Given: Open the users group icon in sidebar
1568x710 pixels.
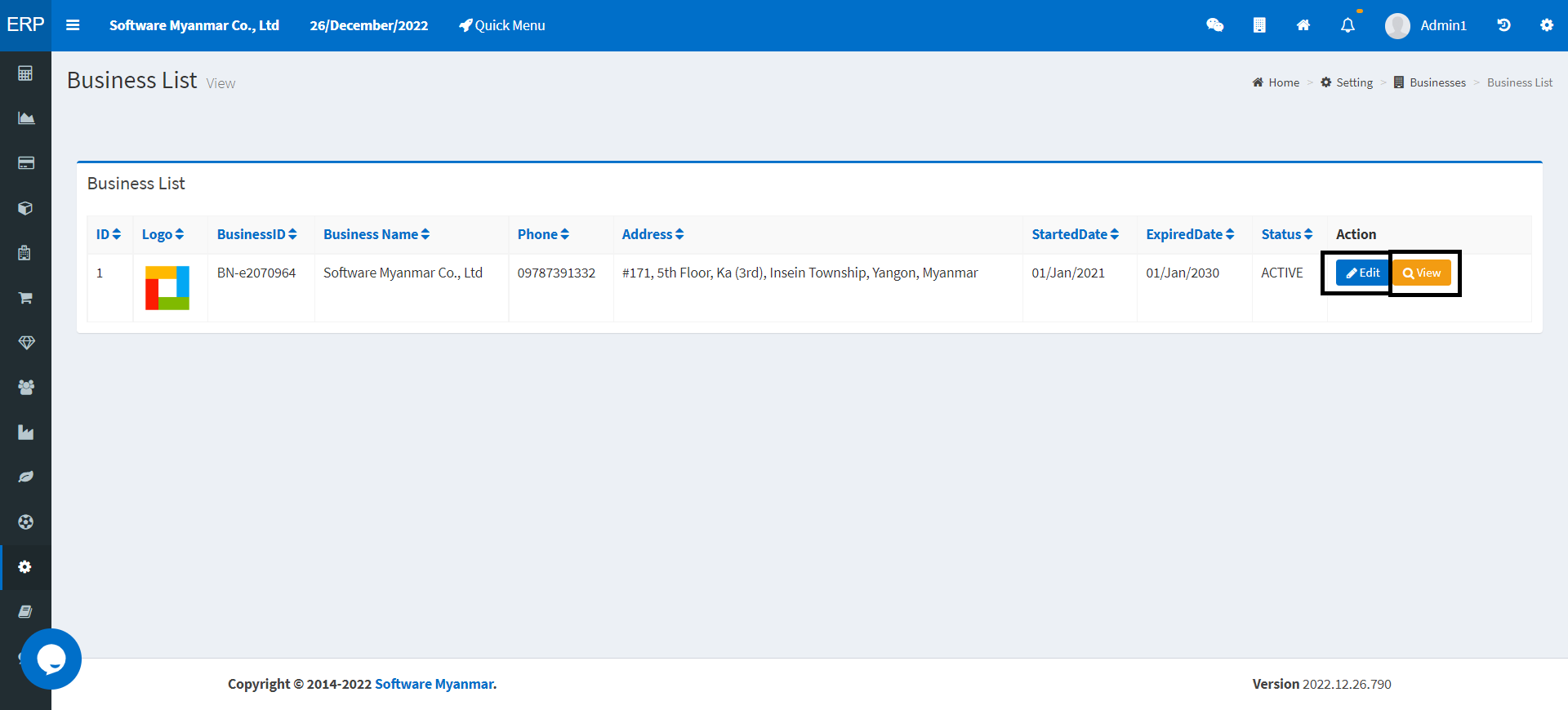Looking at the screenshot, I should [26, 388].
